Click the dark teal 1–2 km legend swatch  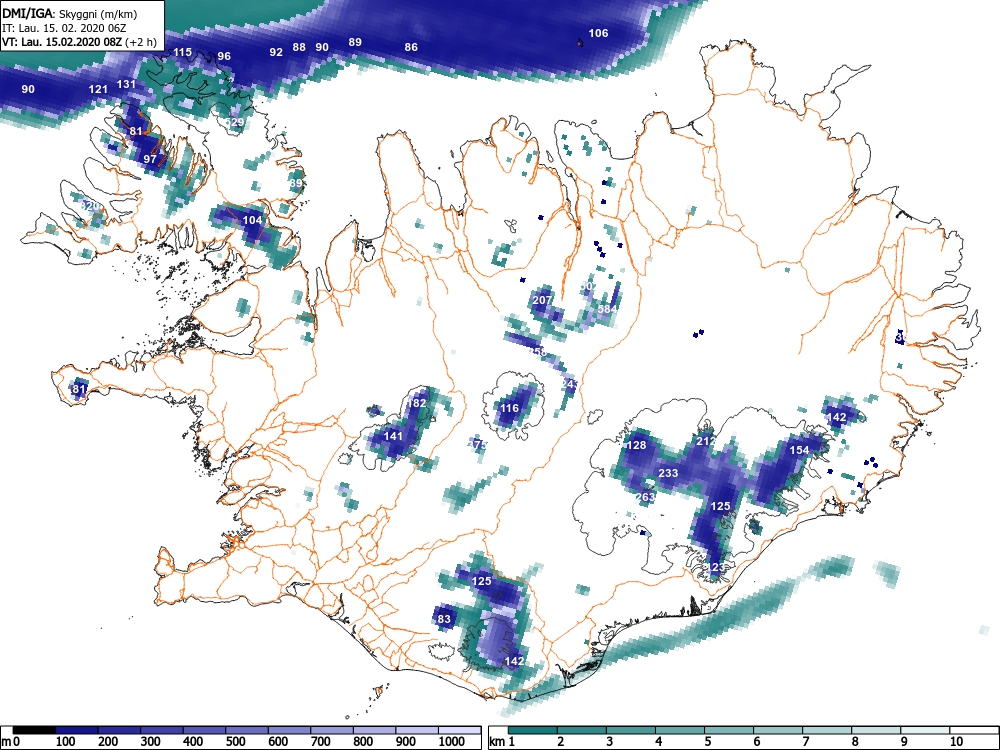(x=533, y=730)
